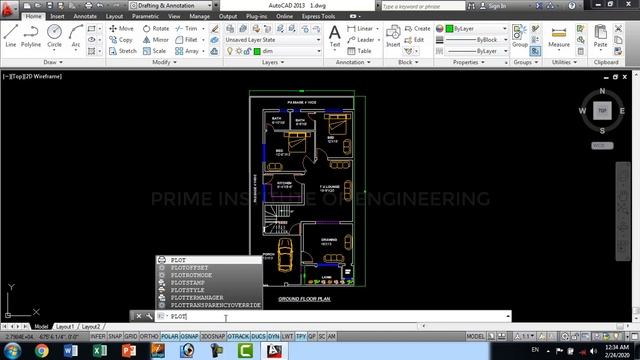Choose PLOTSTAMP from command suggestions
Viewport: 640px width, 360px height.
(209, 282)
